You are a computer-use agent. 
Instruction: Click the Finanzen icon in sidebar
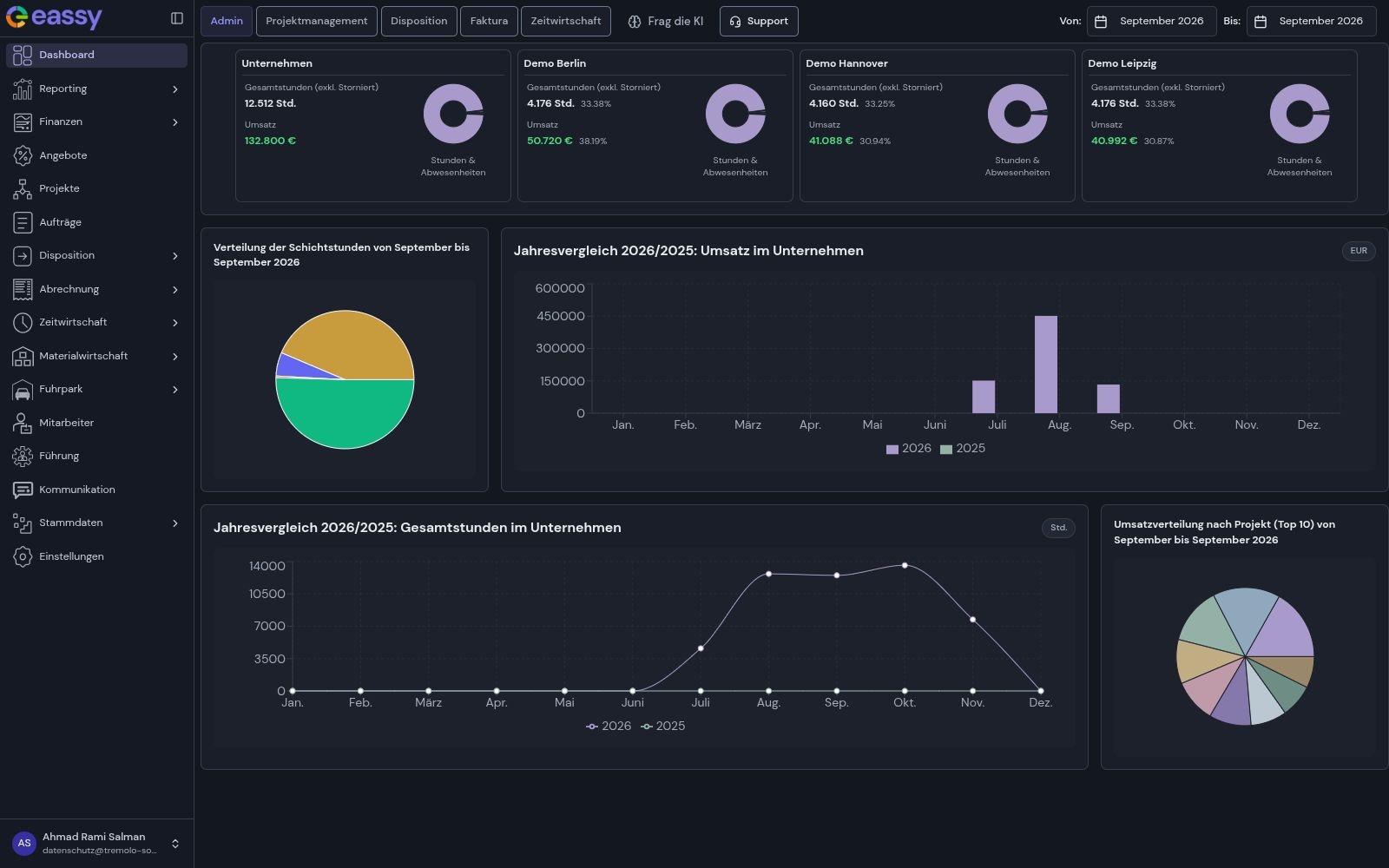pos(23,122)
